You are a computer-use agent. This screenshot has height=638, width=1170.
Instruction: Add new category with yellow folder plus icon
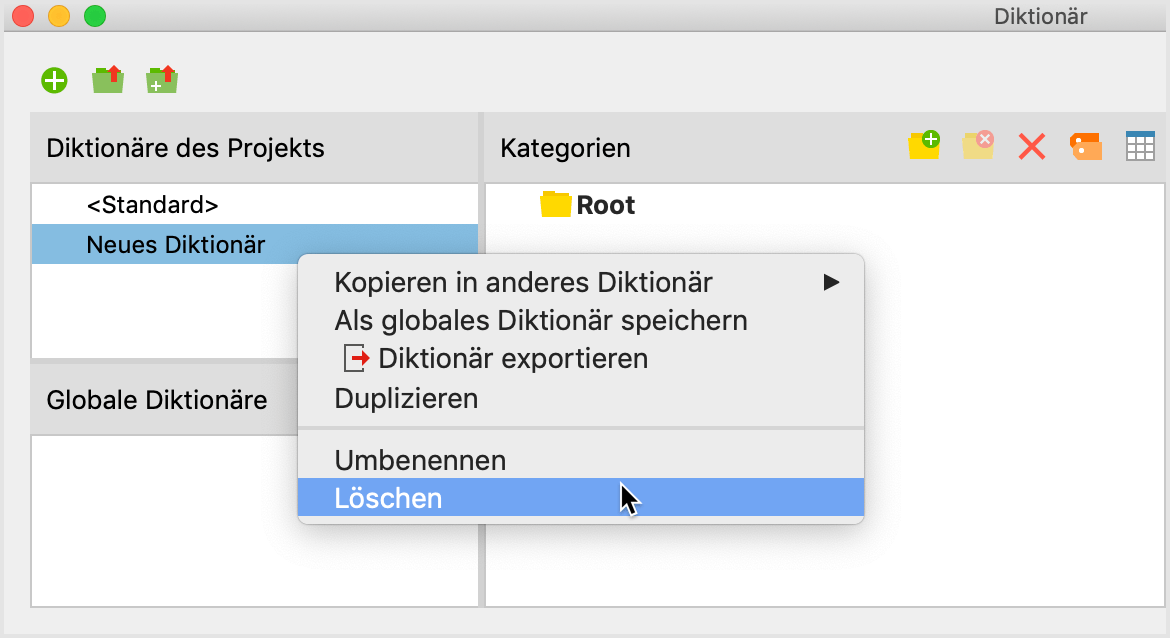(924, 146)
